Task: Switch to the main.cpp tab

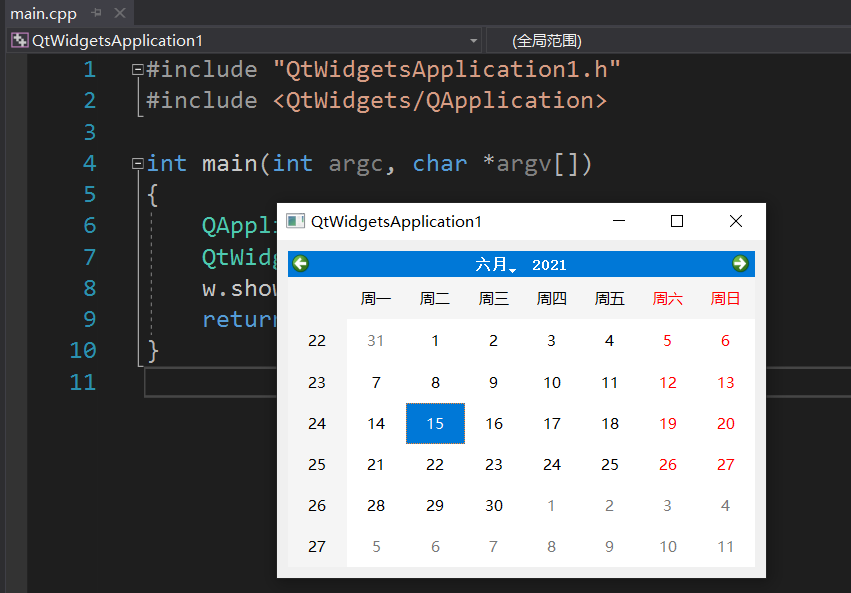Action: (x=44, y=14)
